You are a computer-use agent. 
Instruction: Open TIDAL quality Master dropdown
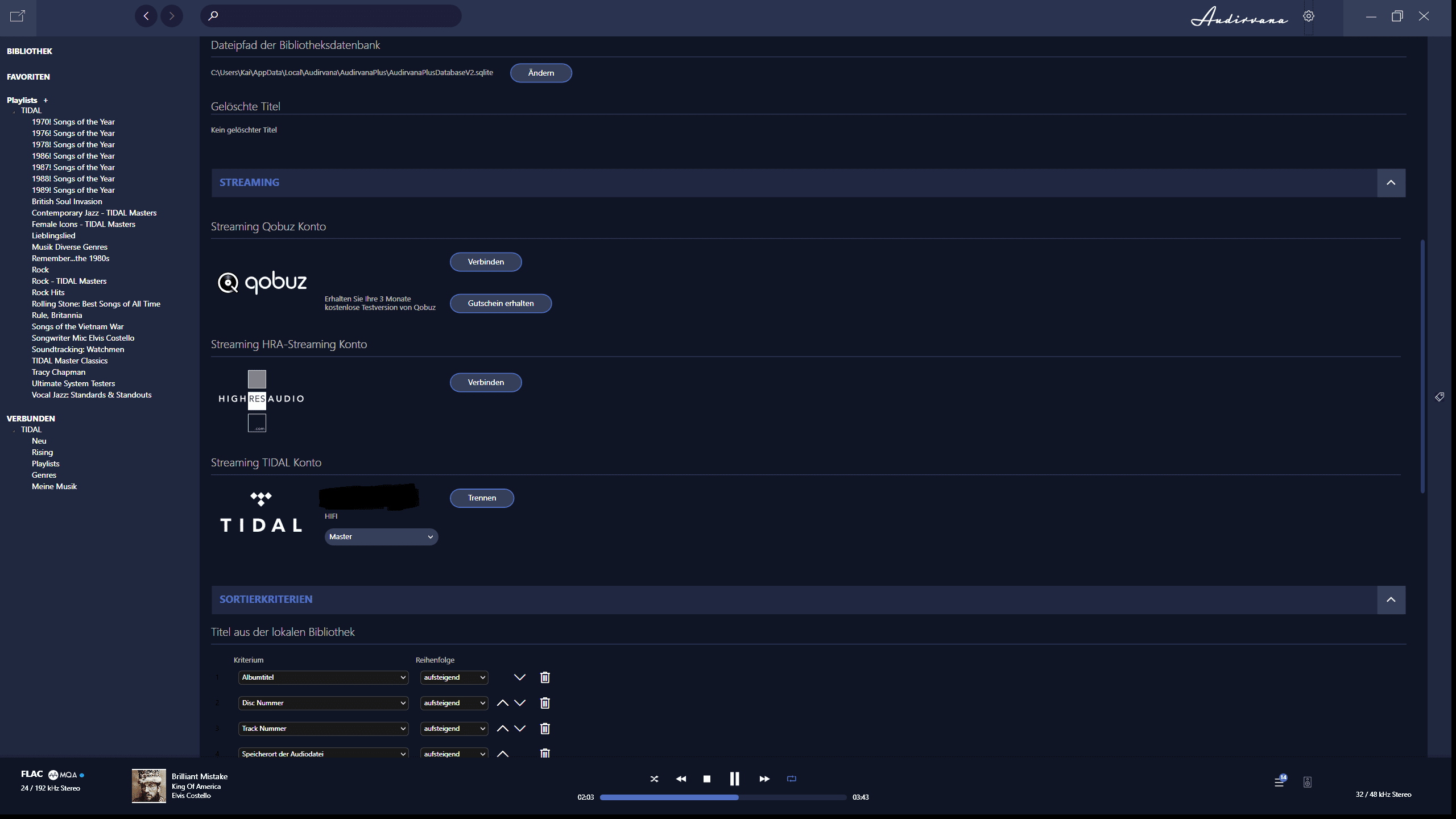click(381, 537)
